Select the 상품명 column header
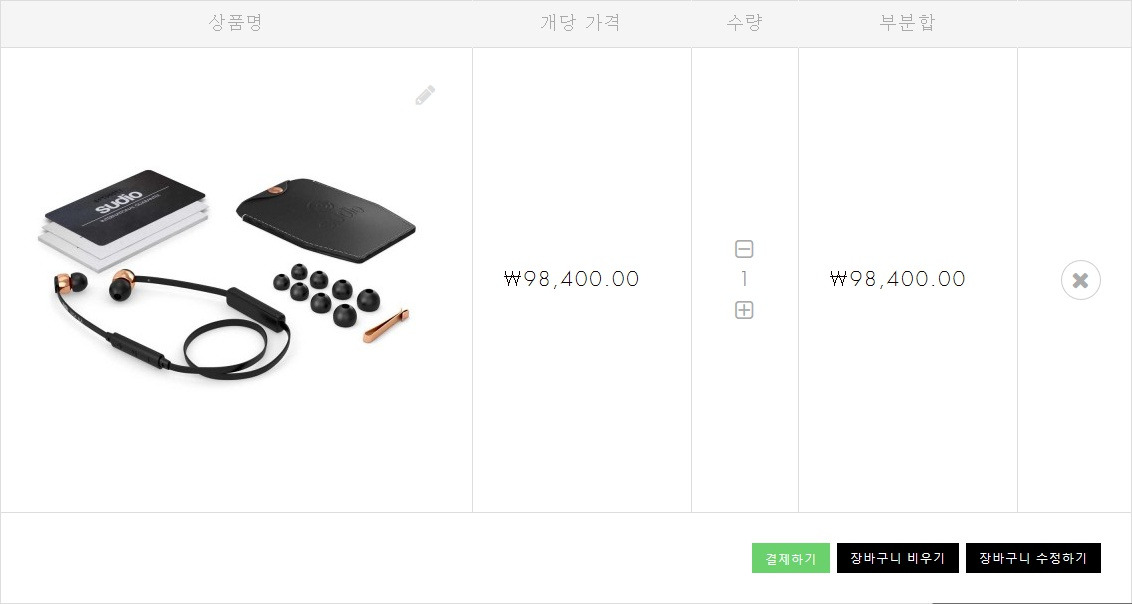 coord(235,22)
